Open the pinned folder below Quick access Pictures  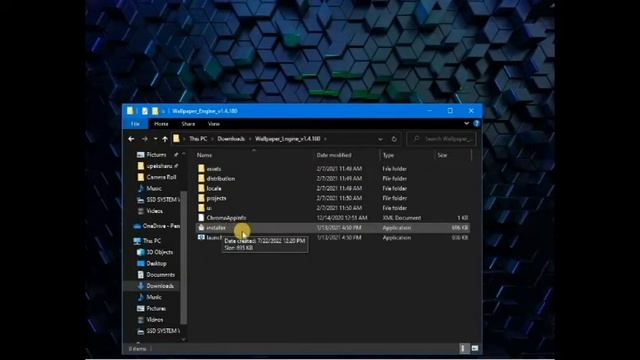[159, 166]
